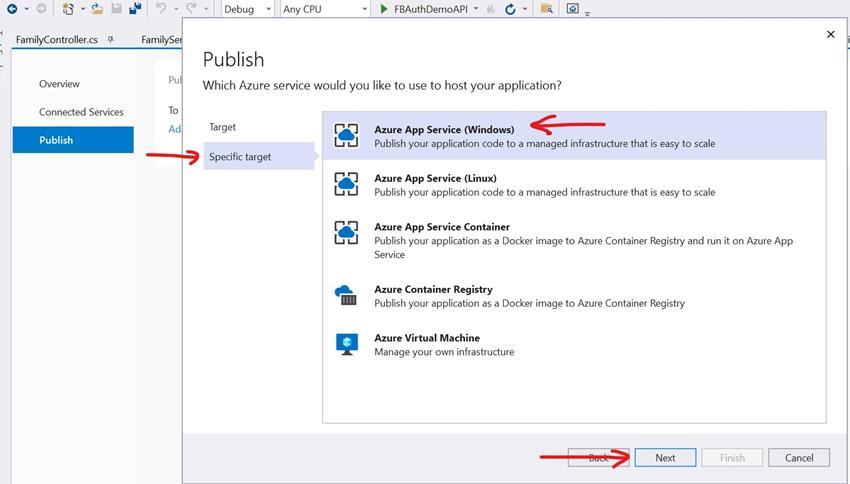The width and height of the screenshot is (850, 484).
Task: Click the Refresh browser circular arrow icon
Action: point(510,9)
